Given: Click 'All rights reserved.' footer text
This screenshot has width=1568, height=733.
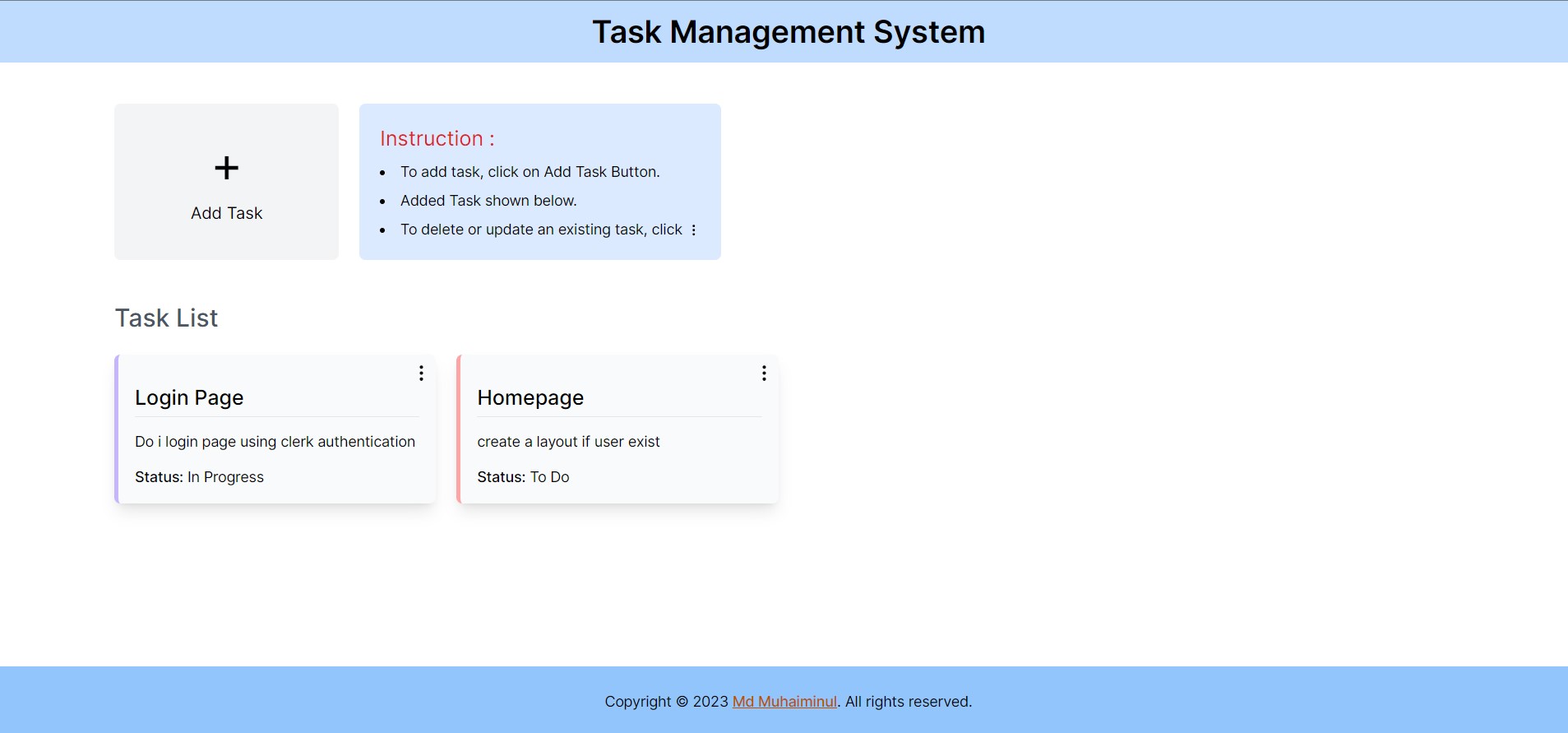Looking at the screenshot, I should (909, 702).
